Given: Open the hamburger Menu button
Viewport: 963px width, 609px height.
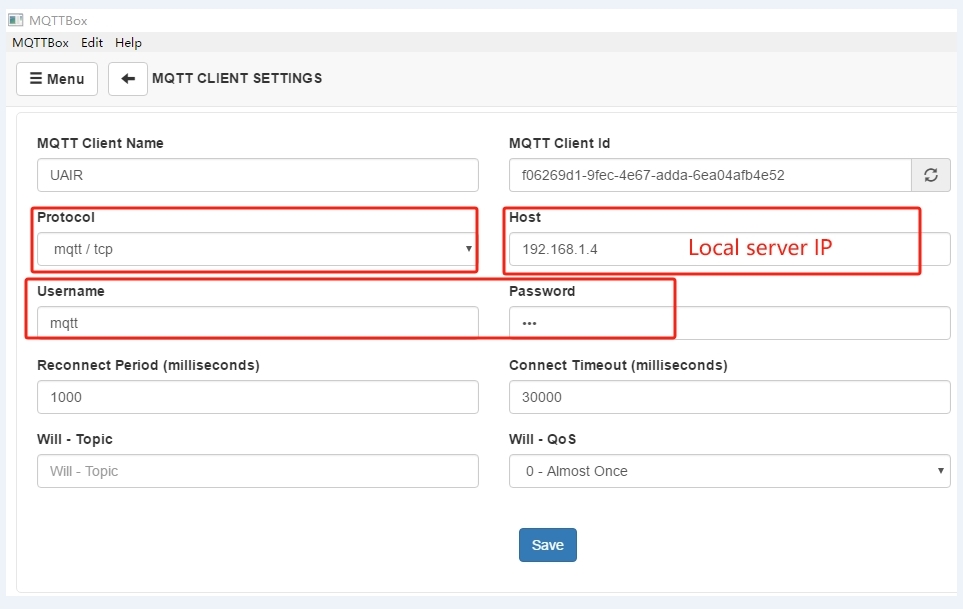Looking at the screenshot, I should (x=57, y=79).
